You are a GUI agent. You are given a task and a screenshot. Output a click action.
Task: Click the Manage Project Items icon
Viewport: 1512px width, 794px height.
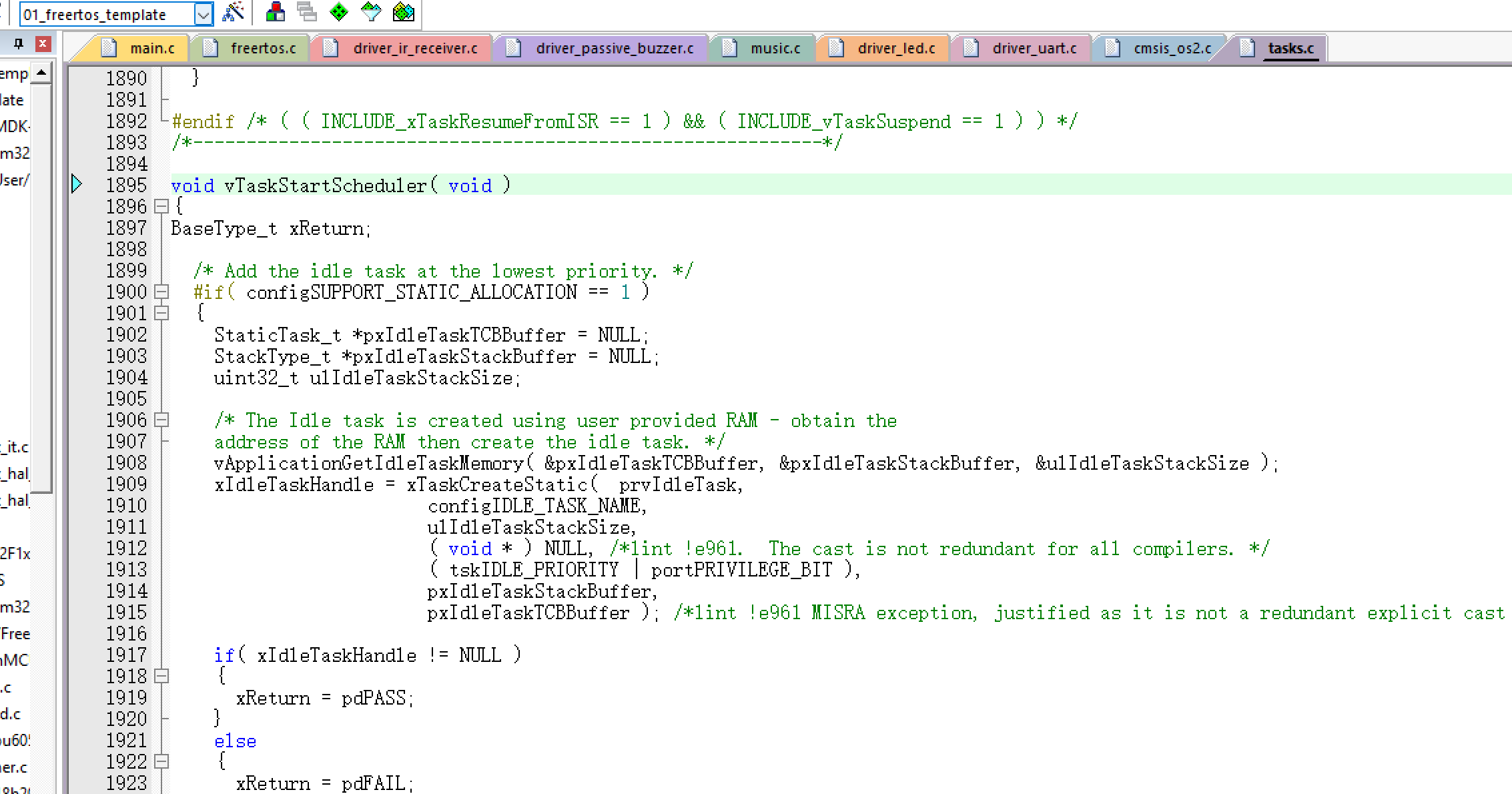275,12
